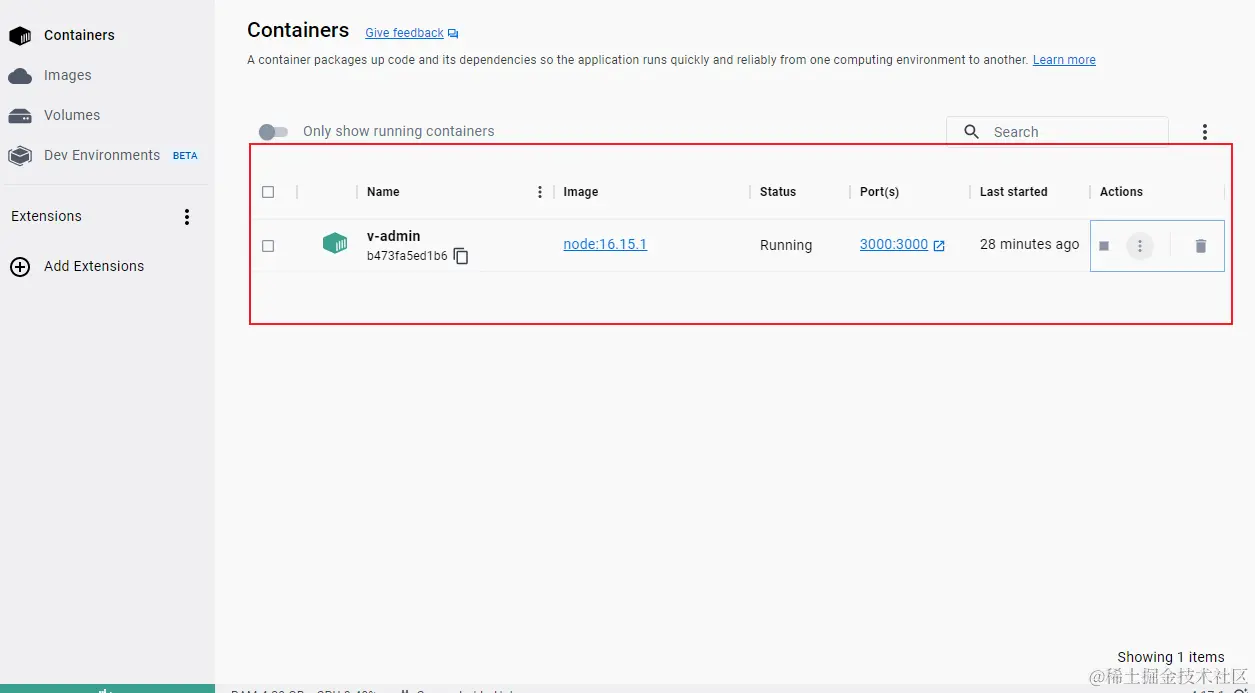Click the search magnifier icon

971,132
